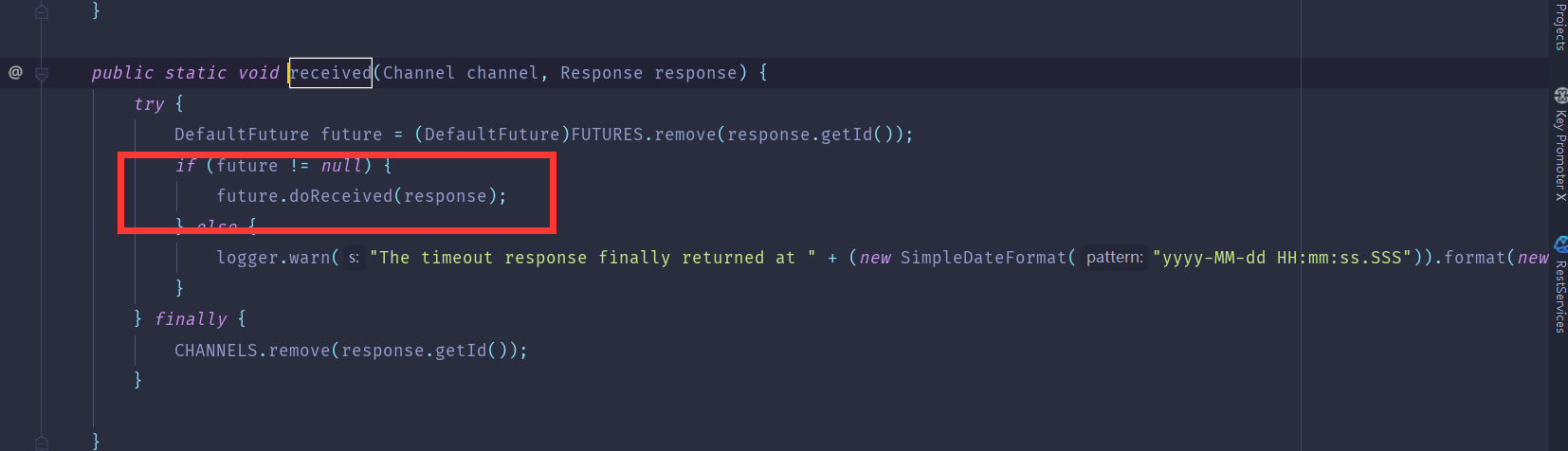Click the FUTURES.remove call
This screenshot has height=451, width=1568.
(643, 135)
